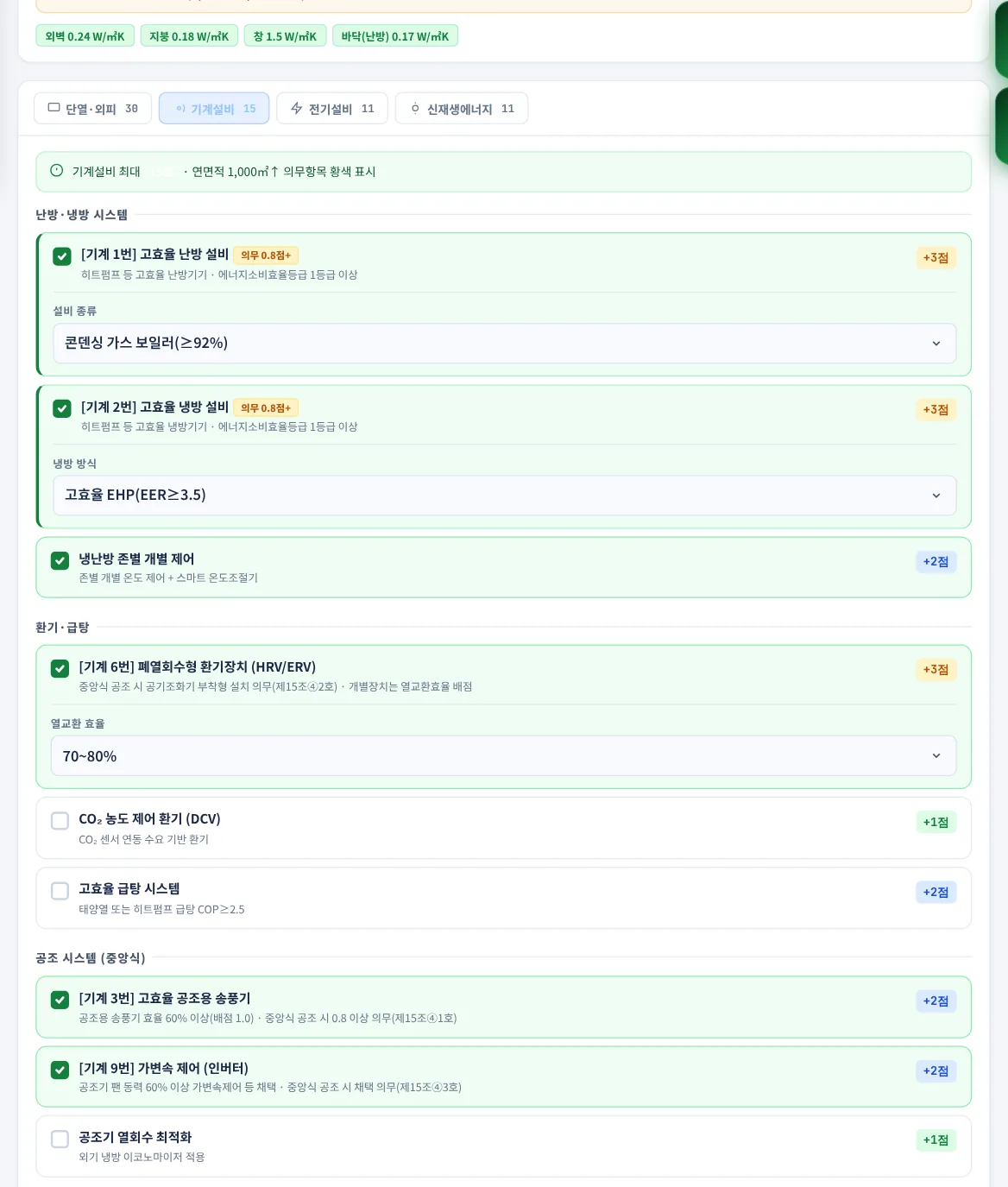
Task: Switch to the 전기설비 tab
Action: (x=332, y=109)
